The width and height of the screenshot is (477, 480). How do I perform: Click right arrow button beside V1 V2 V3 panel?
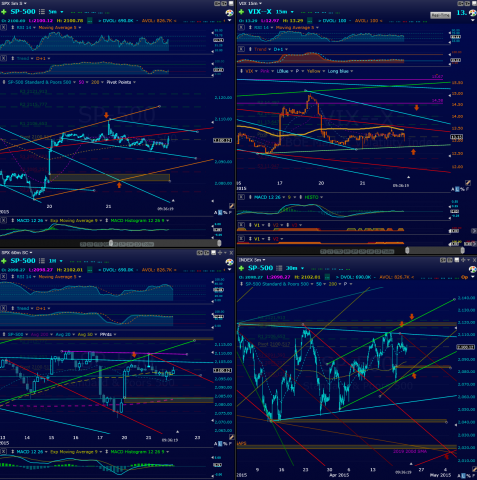474,231
